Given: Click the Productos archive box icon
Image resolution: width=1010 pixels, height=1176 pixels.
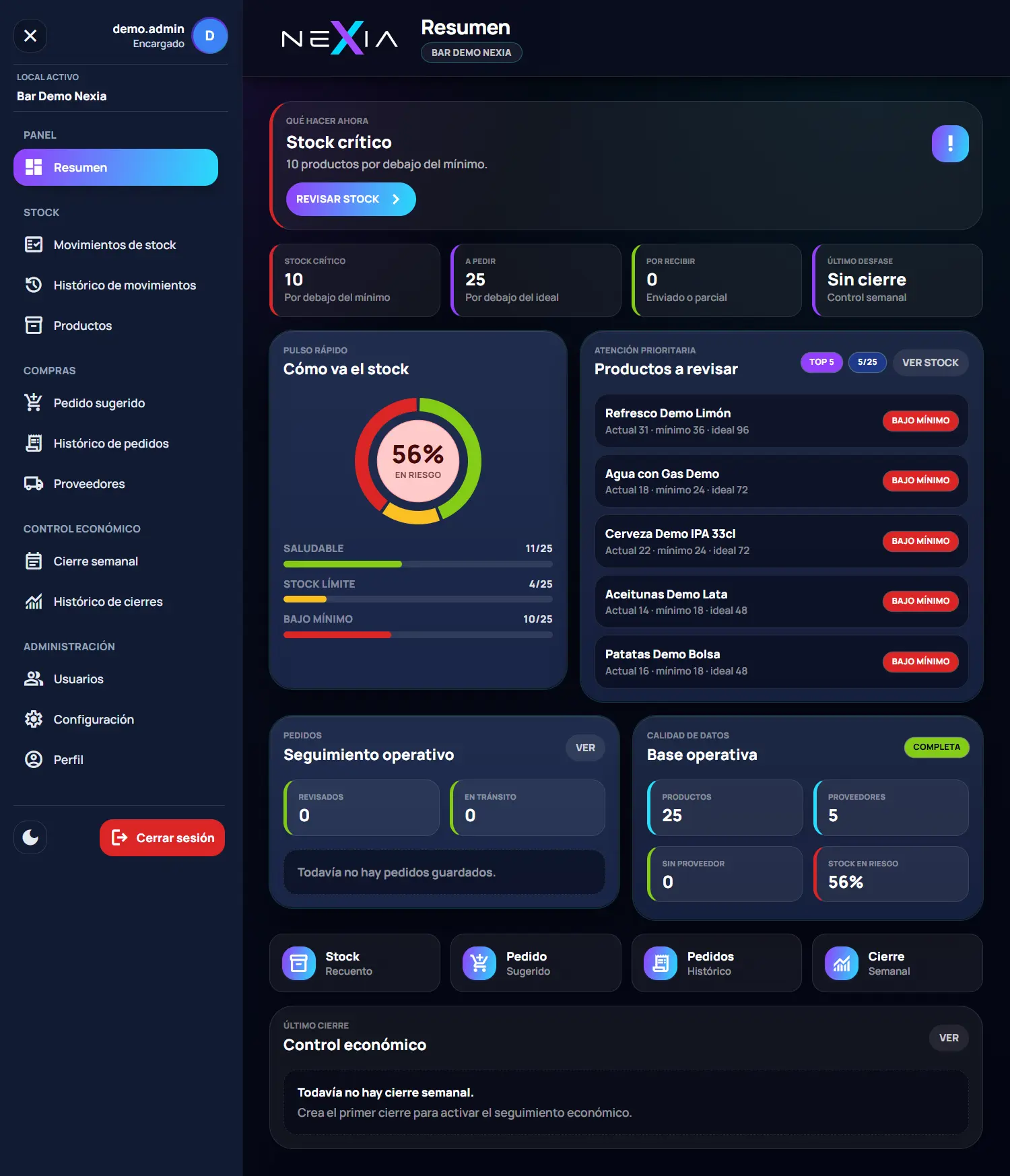Looking at the screenshot, I should [x=34, y=325].
